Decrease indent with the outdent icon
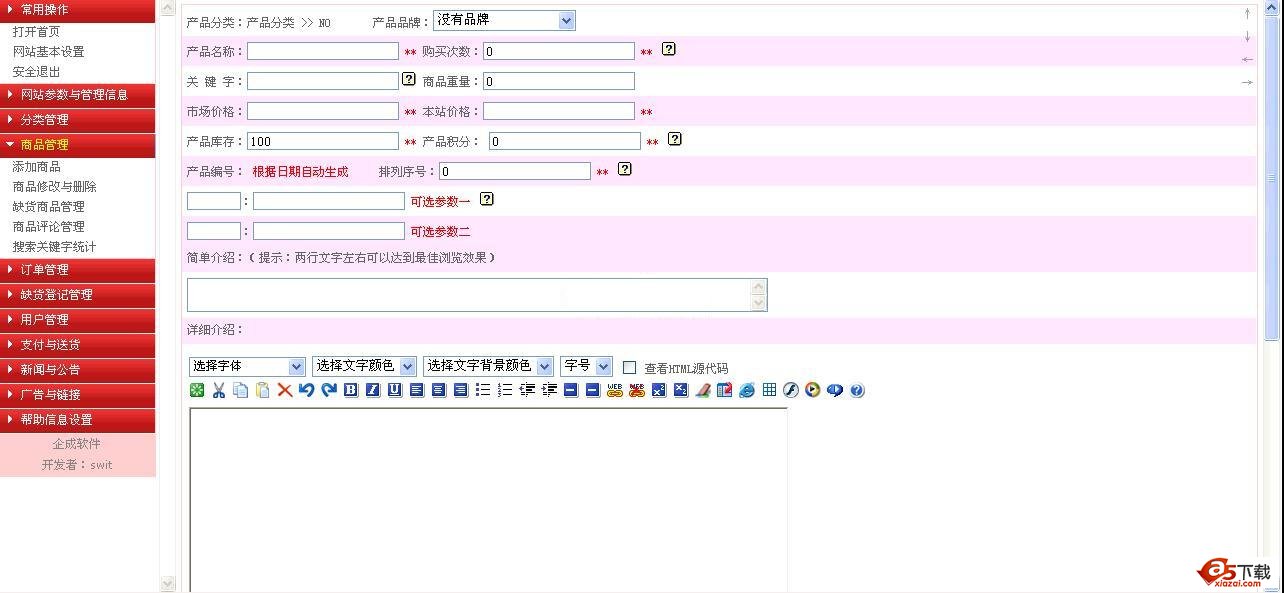Image resolution: width=1284 pixels, height=593 pixels. point(527,390)
